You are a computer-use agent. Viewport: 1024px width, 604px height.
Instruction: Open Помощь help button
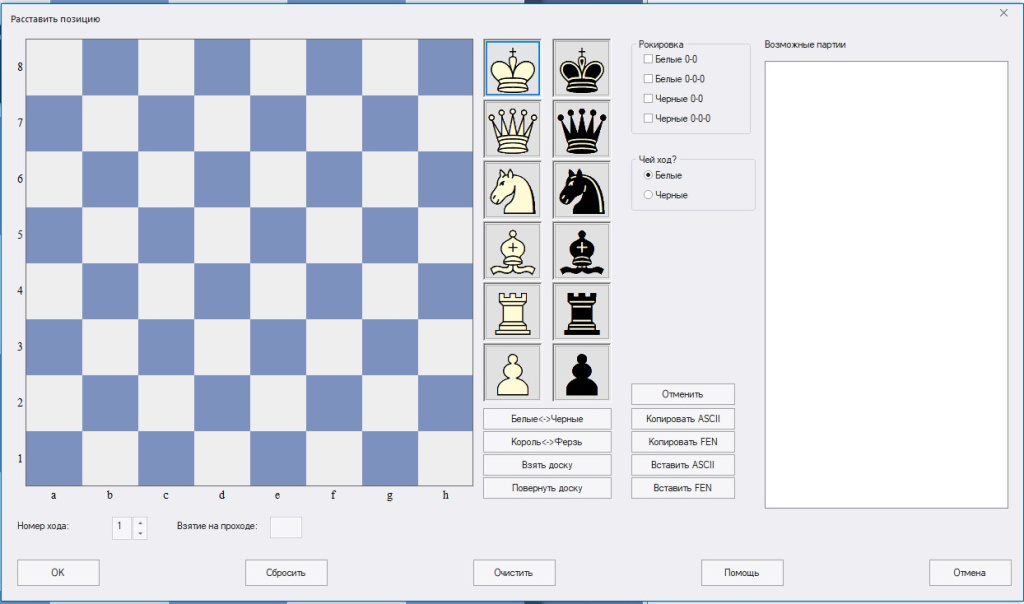point(742,573)
